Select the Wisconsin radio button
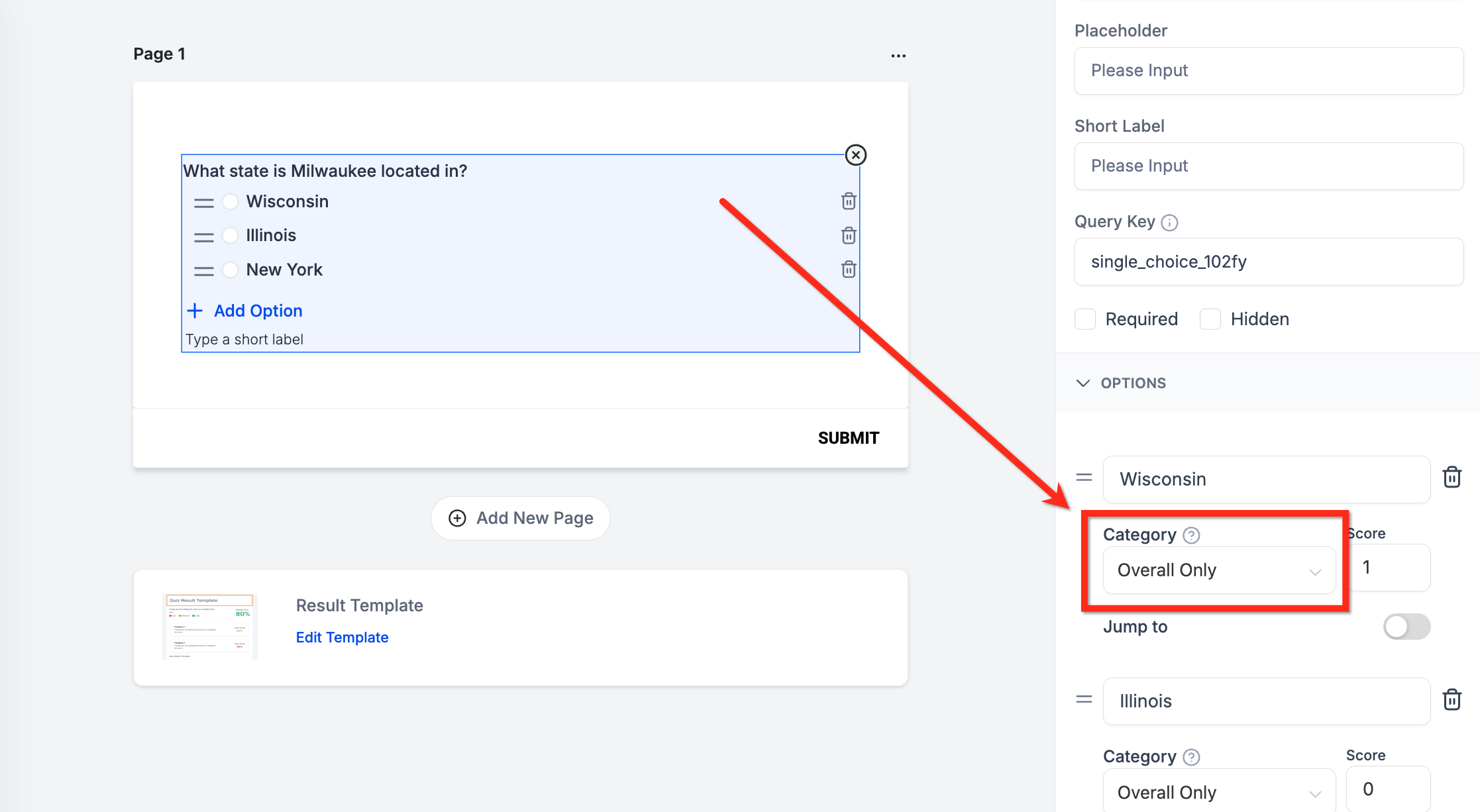Image resolution: width=1480 pixels, height=812 pixels. coord(230,201)
